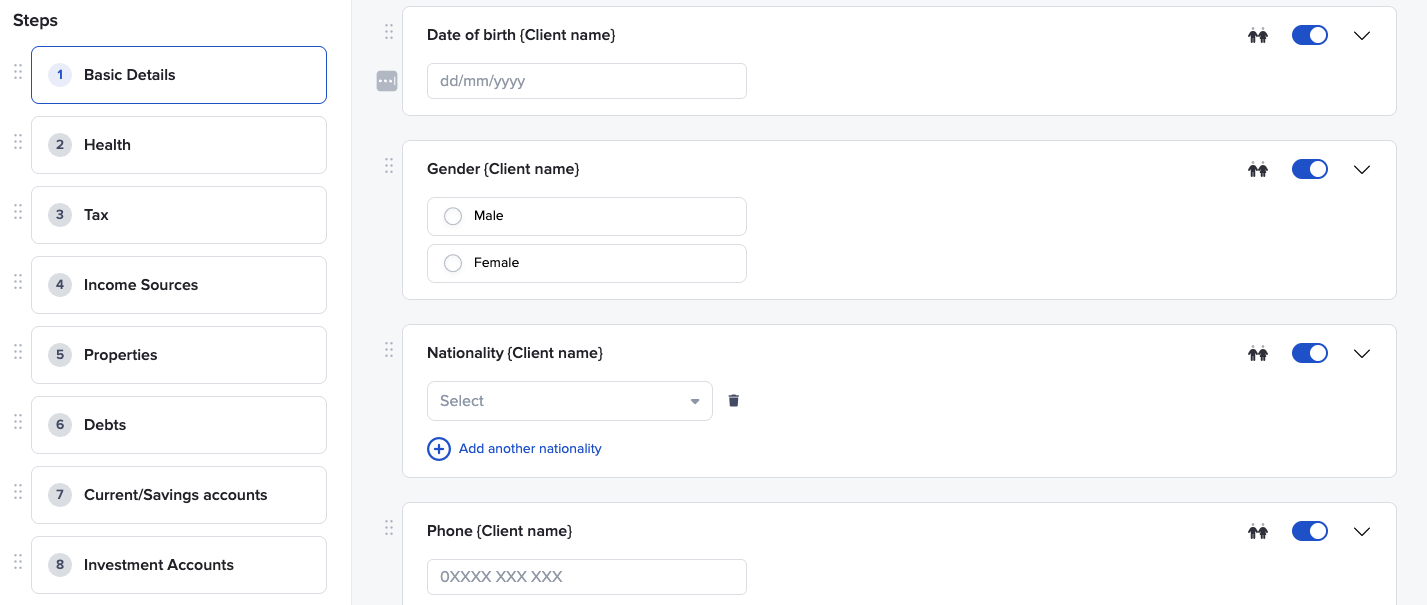Screen dimensions: 1427x605
Task: Choose the Female radio option
Action: [x=453, y=263]
